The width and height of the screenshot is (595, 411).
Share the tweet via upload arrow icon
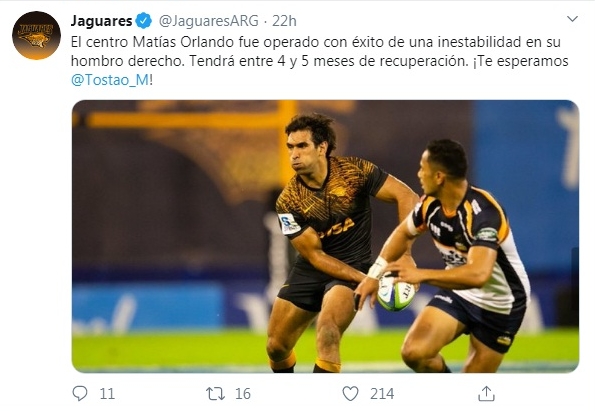click(x=486, y=394)
